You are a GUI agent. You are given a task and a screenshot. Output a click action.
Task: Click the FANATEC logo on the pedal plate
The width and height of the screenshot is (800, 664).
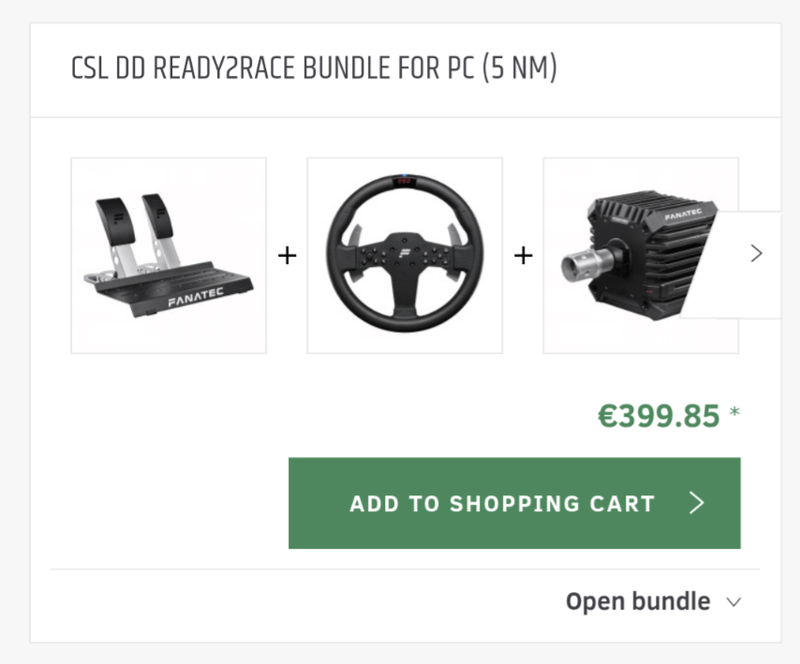click(197, 297)
